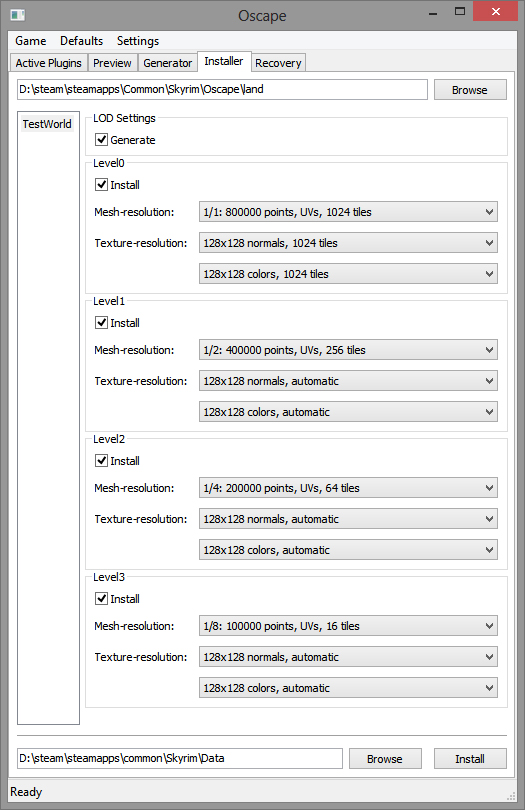
Task: Browse for the Oscape land source folder
Action: 470,90
